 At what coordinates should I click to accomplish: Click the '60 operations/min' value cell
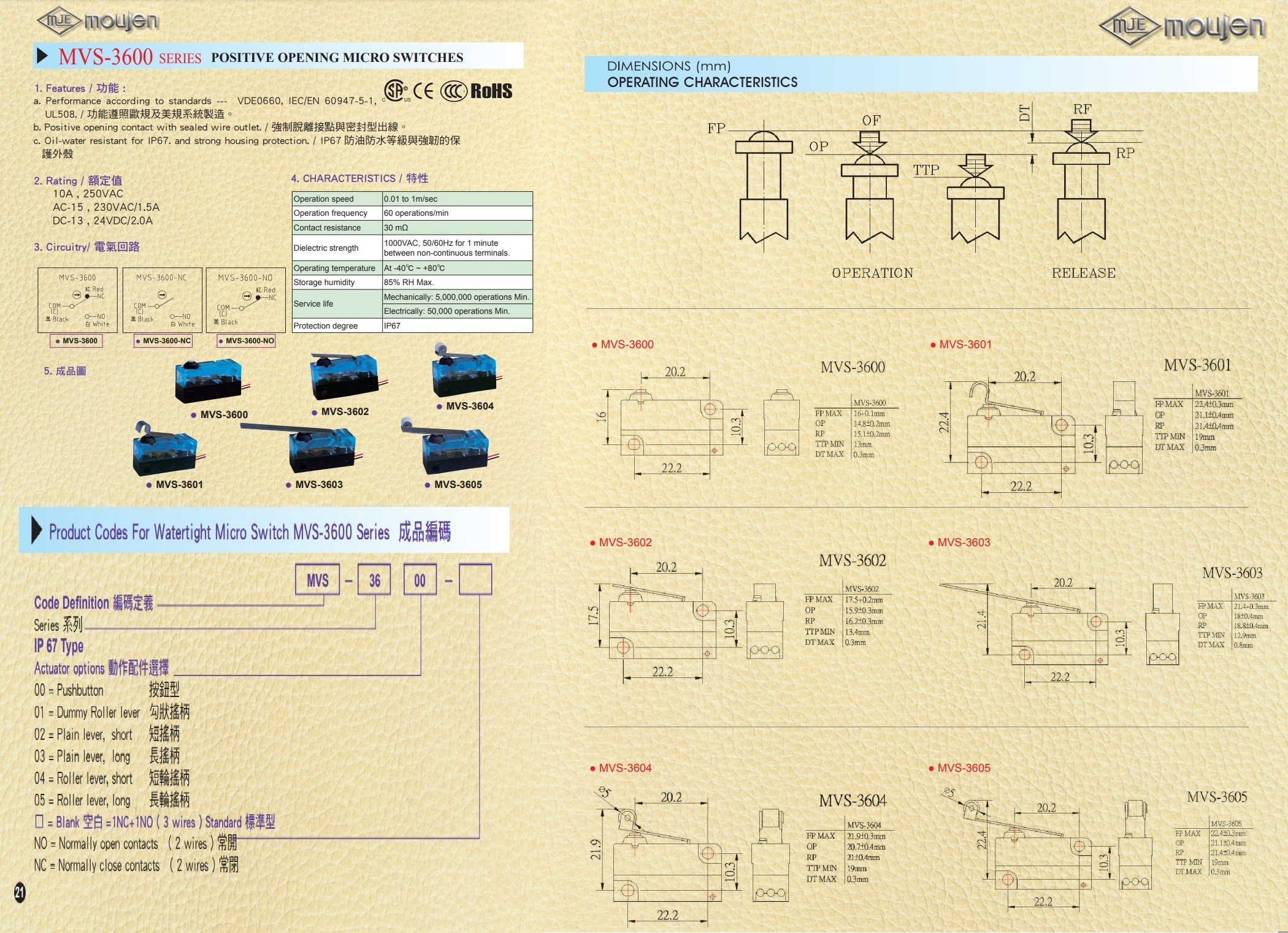[457, 213]
